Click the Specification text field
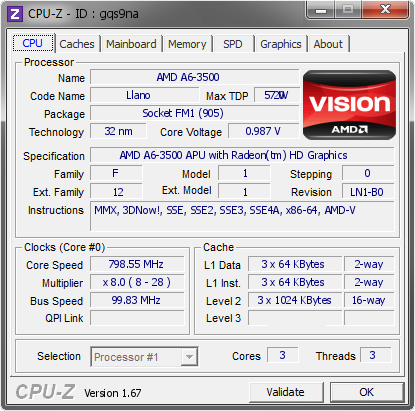 pyautogui.click(x=242, y=155)
